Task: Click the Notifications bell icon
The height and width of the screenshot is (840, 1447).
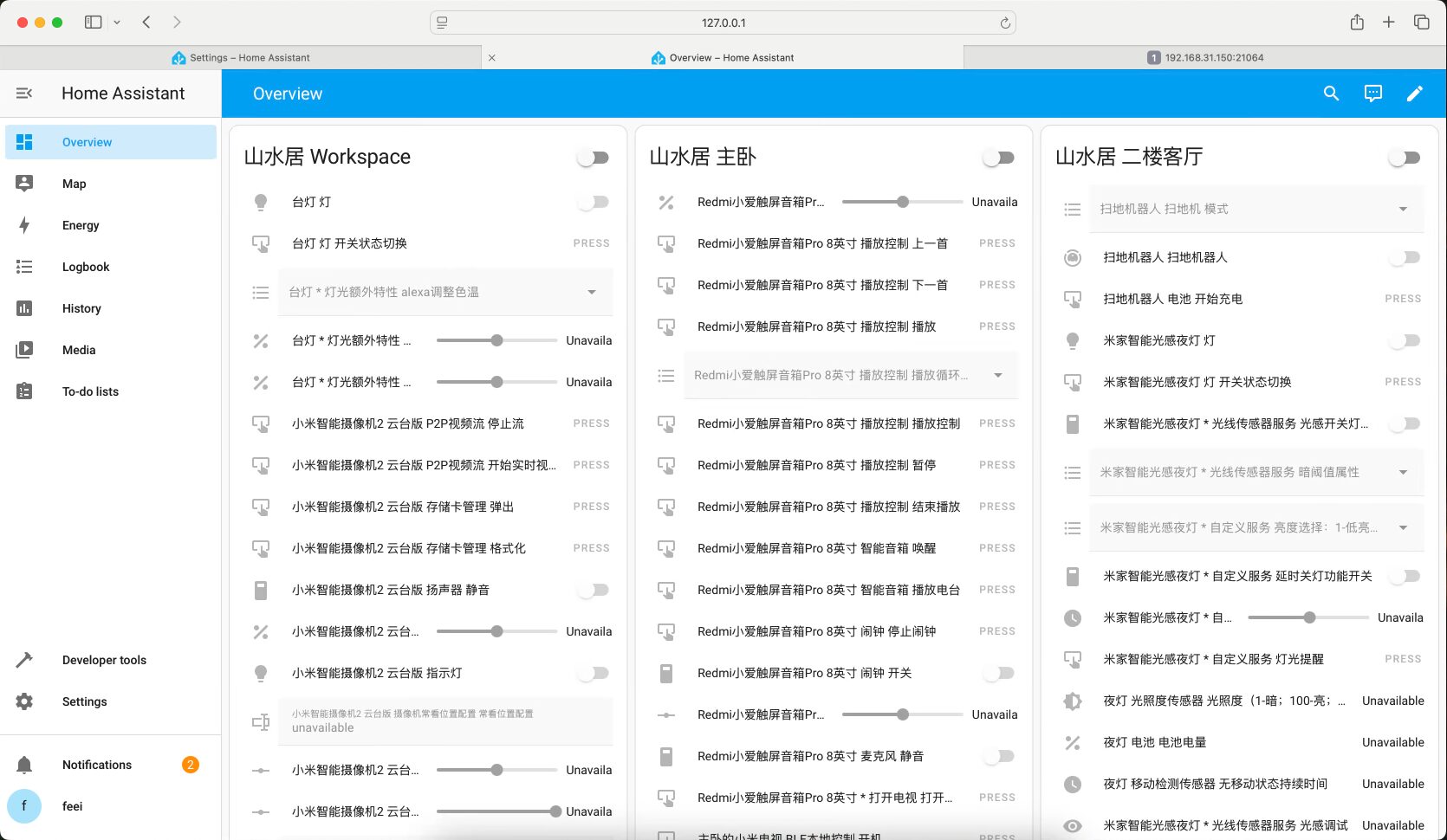Action: (24, 765)
